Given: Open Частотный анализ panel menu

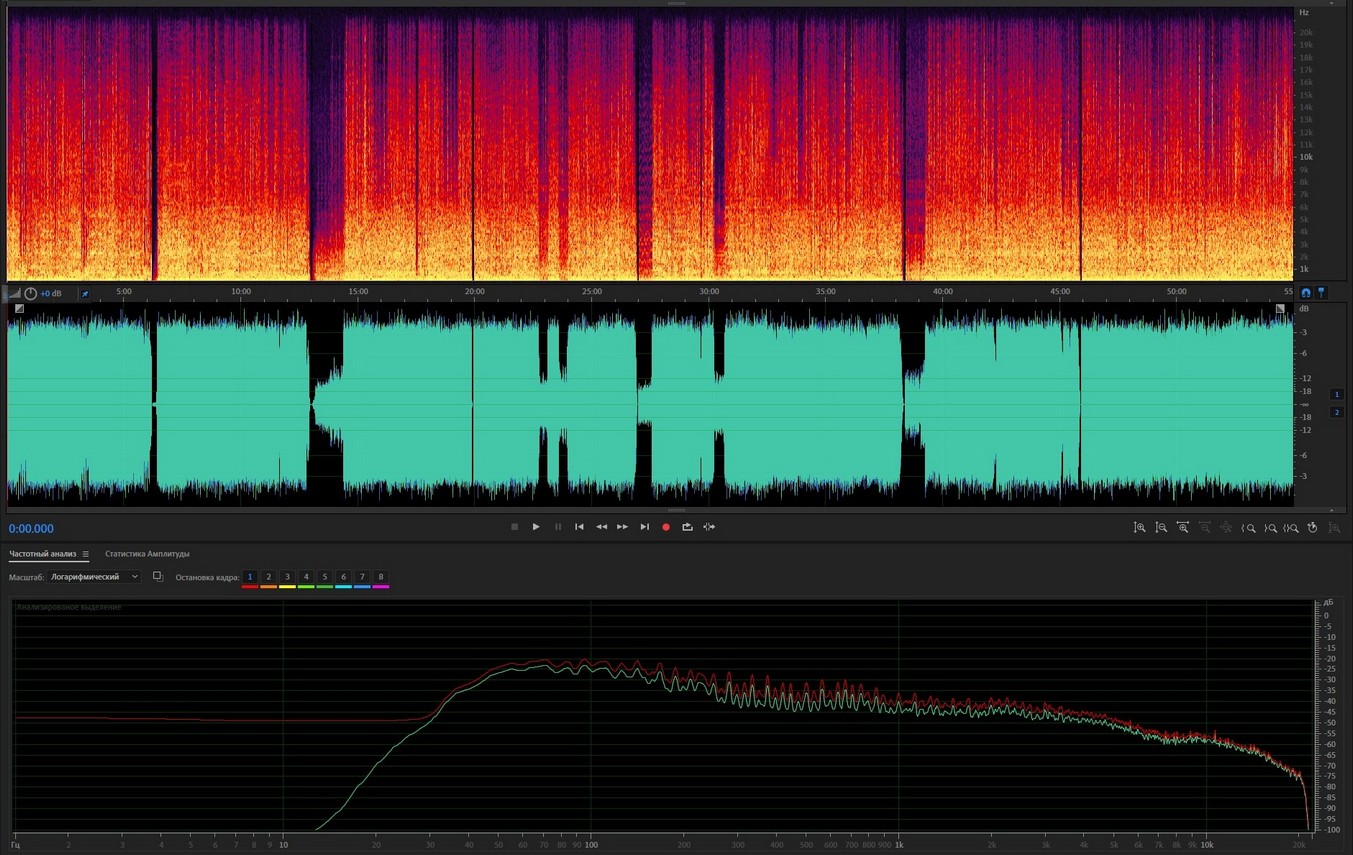Looking at the screenshot, I should point(86,554).
